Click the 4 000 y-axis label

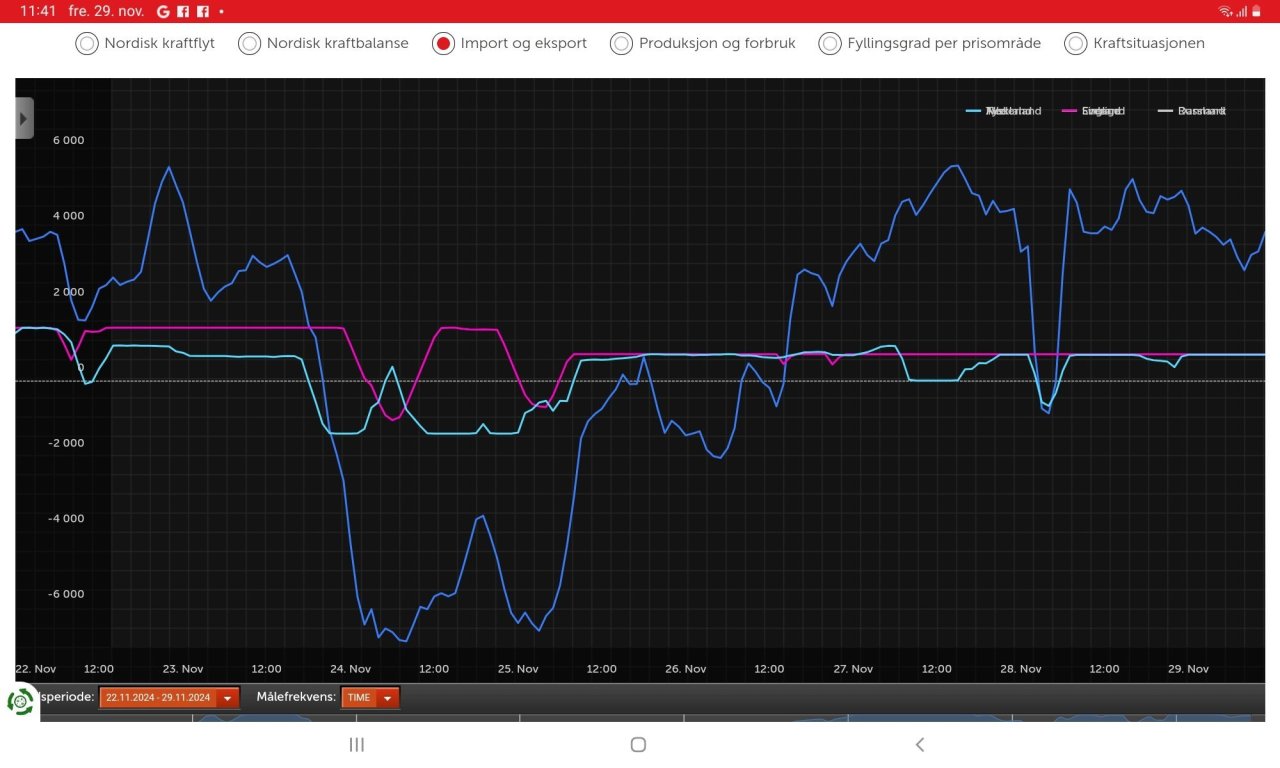[68, 216]
